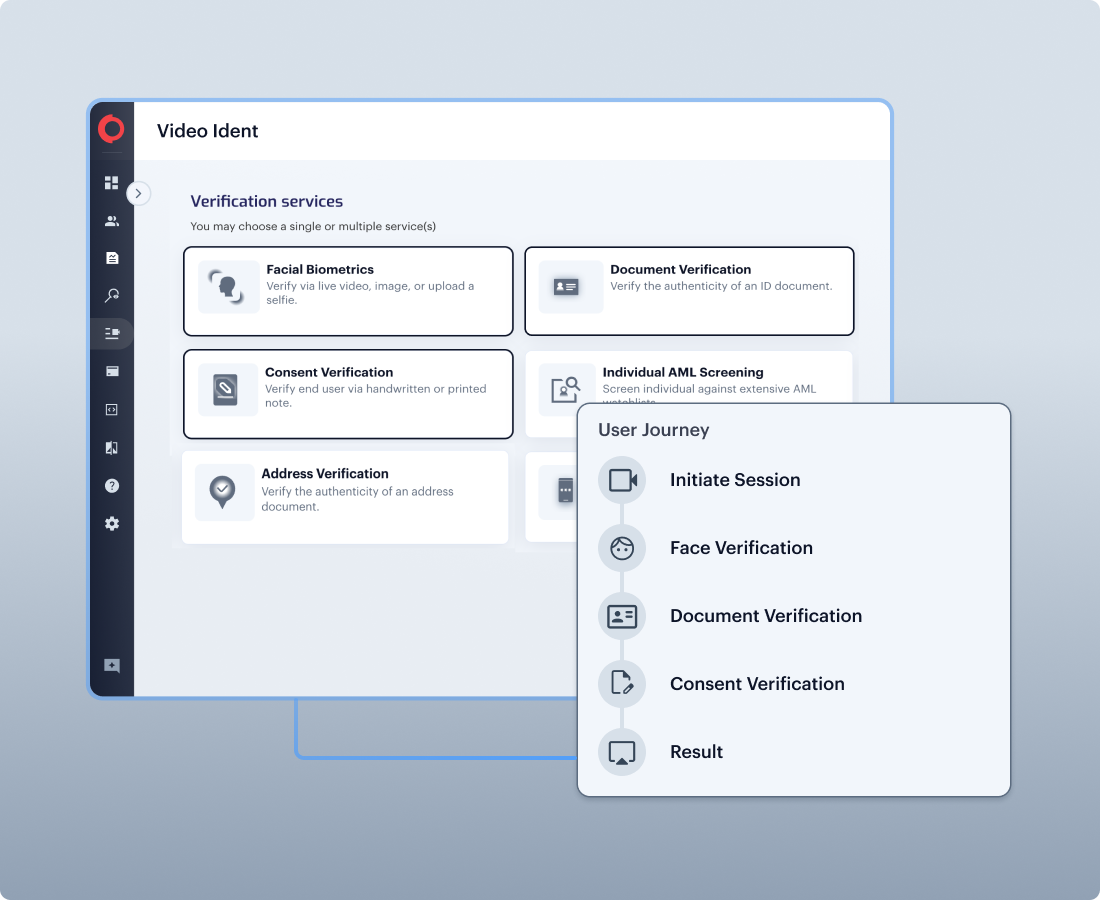Select the Facial Biometrics service card
This screenshot has height=900, width=1100.
[x=348, y=291]
